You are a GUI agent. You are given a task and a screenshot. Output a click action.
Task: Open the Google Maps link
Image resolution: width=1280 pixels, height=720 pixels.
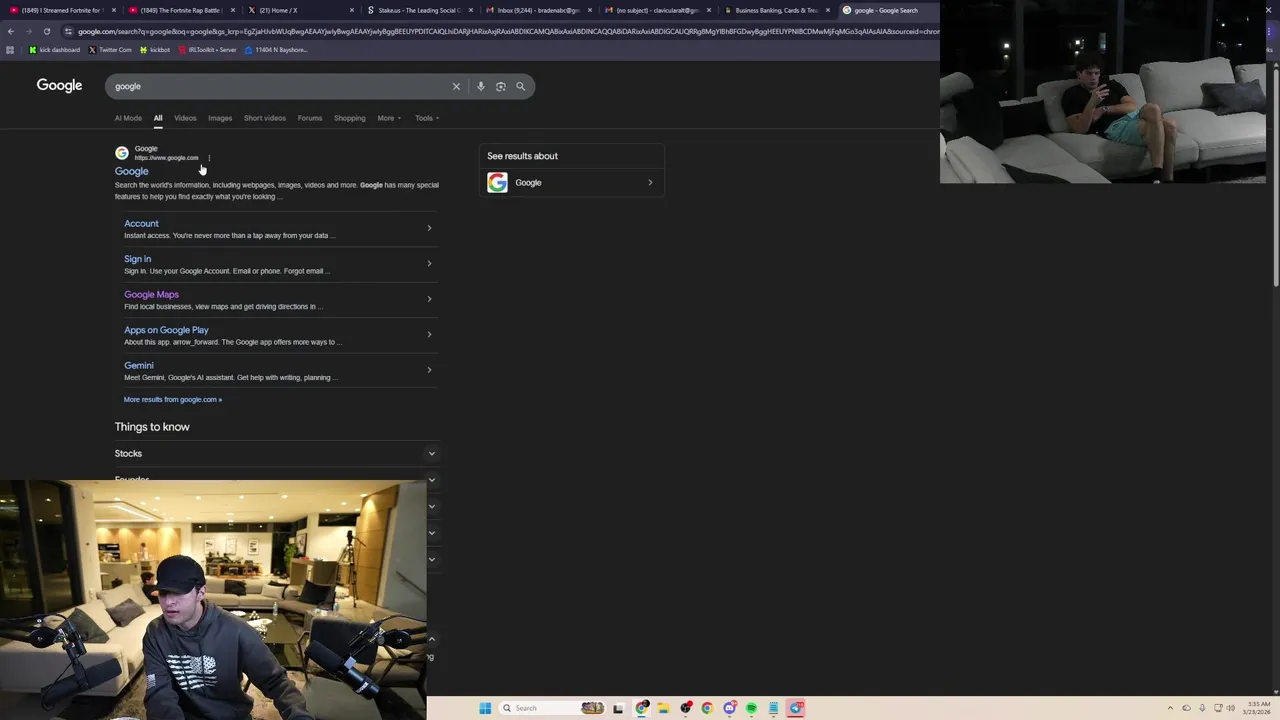tap(151, 295)
